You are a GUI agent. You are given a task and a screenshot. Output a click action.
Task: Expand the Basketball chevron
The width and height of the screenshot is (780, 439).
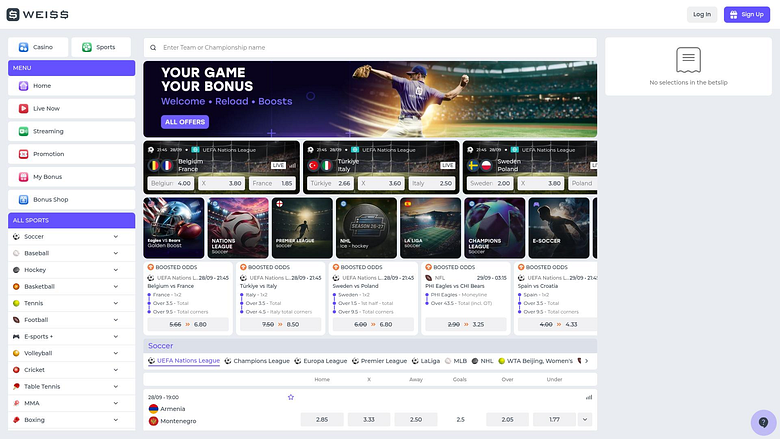(115, 286)
